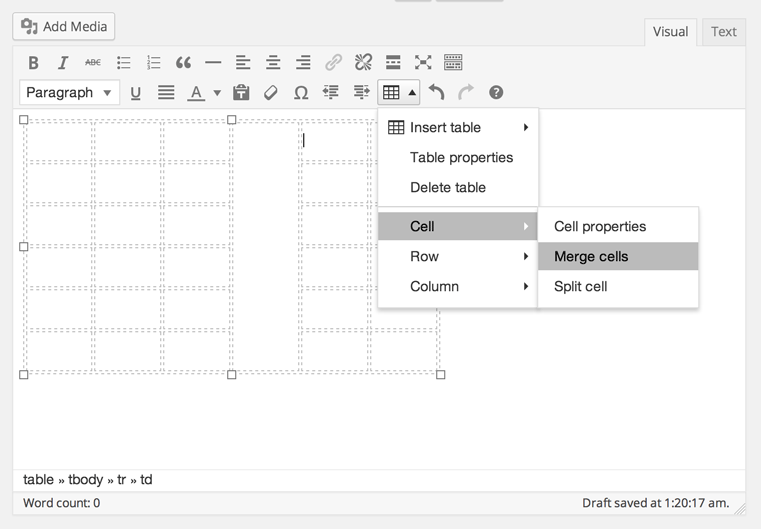The height and width of the screenshot is (529, 761).
Task: Open the Paragraph format dropdown
Action: (69, 93)
